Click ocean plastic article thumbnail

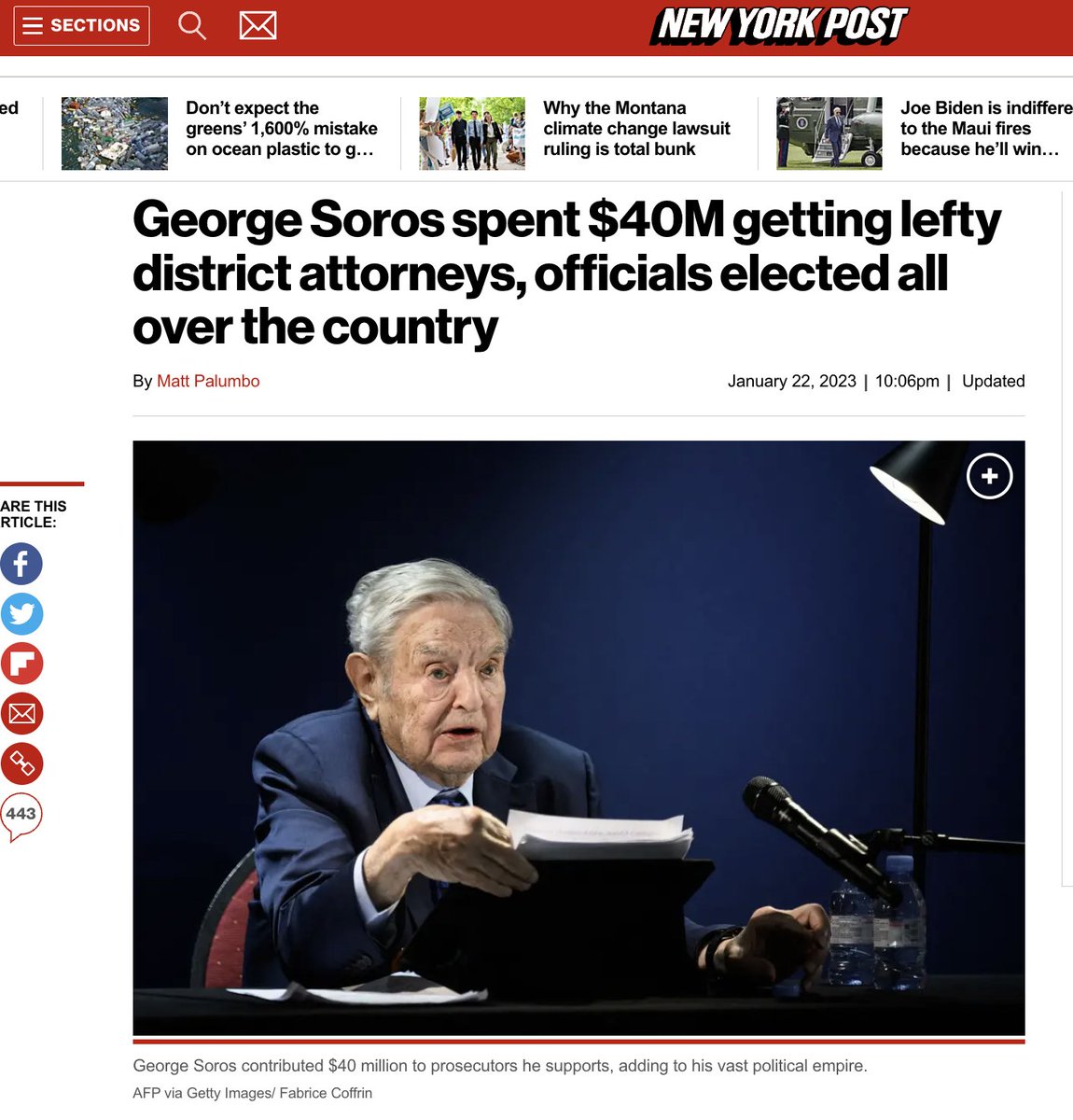(x=115, y=133)
